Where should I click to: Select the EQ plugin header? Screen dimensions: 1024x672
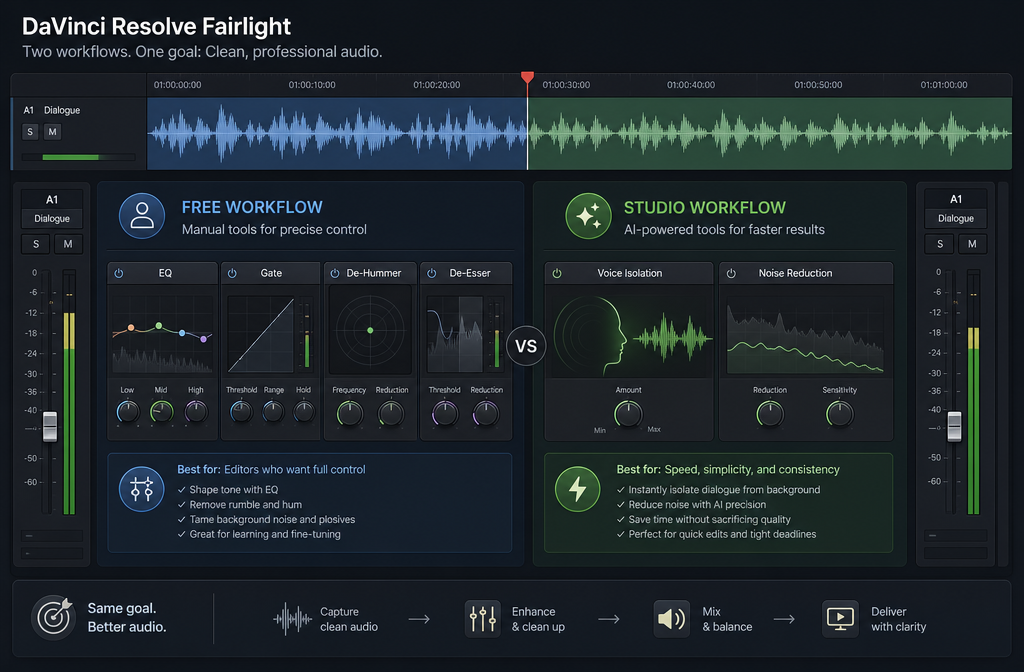163,273
